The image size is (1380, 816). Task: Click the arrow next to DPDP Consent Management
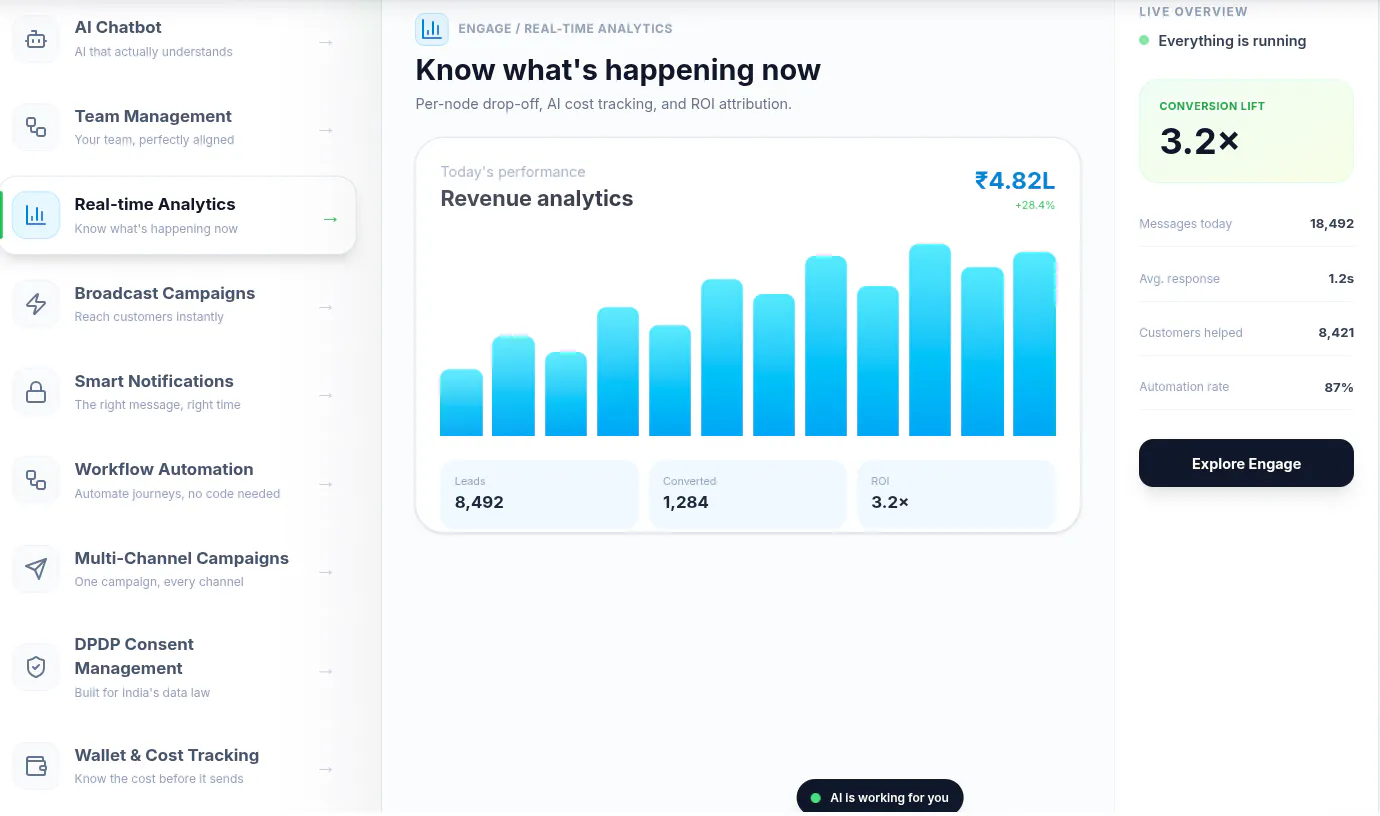pos(325,671)
